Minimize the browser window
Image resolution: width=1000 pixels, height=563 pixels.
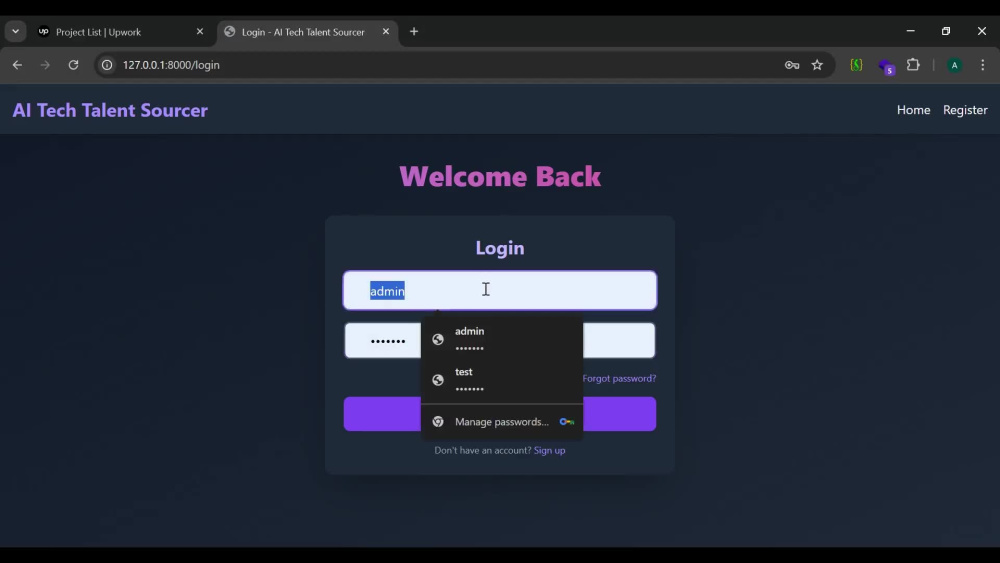coord(911,31)
